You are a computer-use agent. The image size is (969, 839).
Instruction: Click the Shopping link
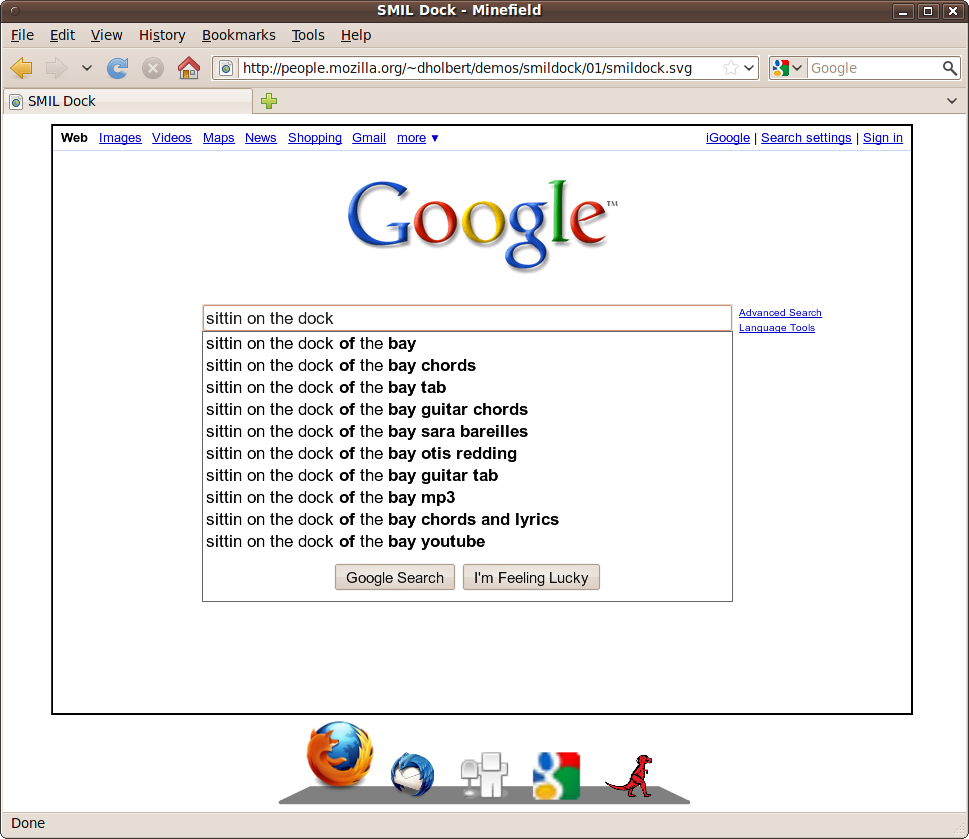(315, 138)
